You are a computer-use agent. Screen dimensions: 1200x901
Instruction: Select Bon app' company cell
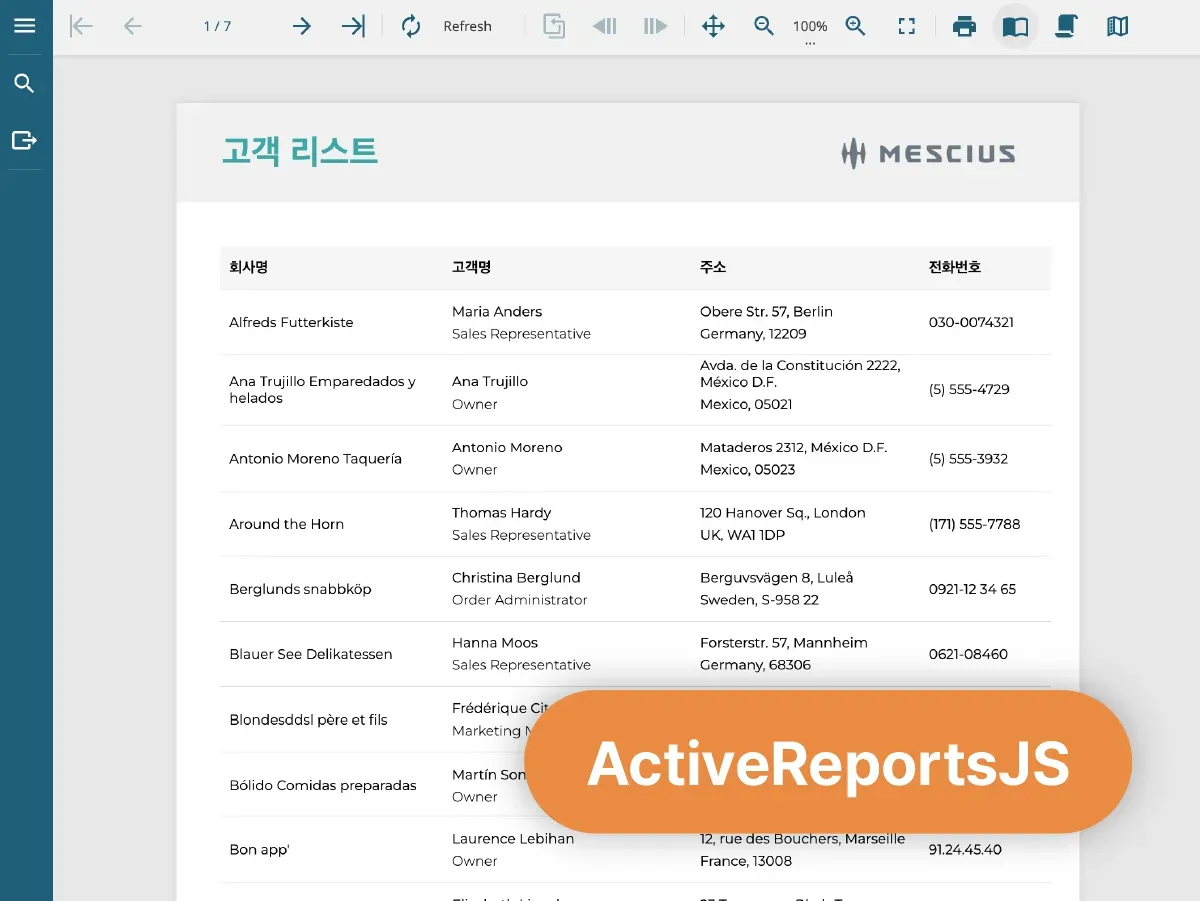[259, 850]
